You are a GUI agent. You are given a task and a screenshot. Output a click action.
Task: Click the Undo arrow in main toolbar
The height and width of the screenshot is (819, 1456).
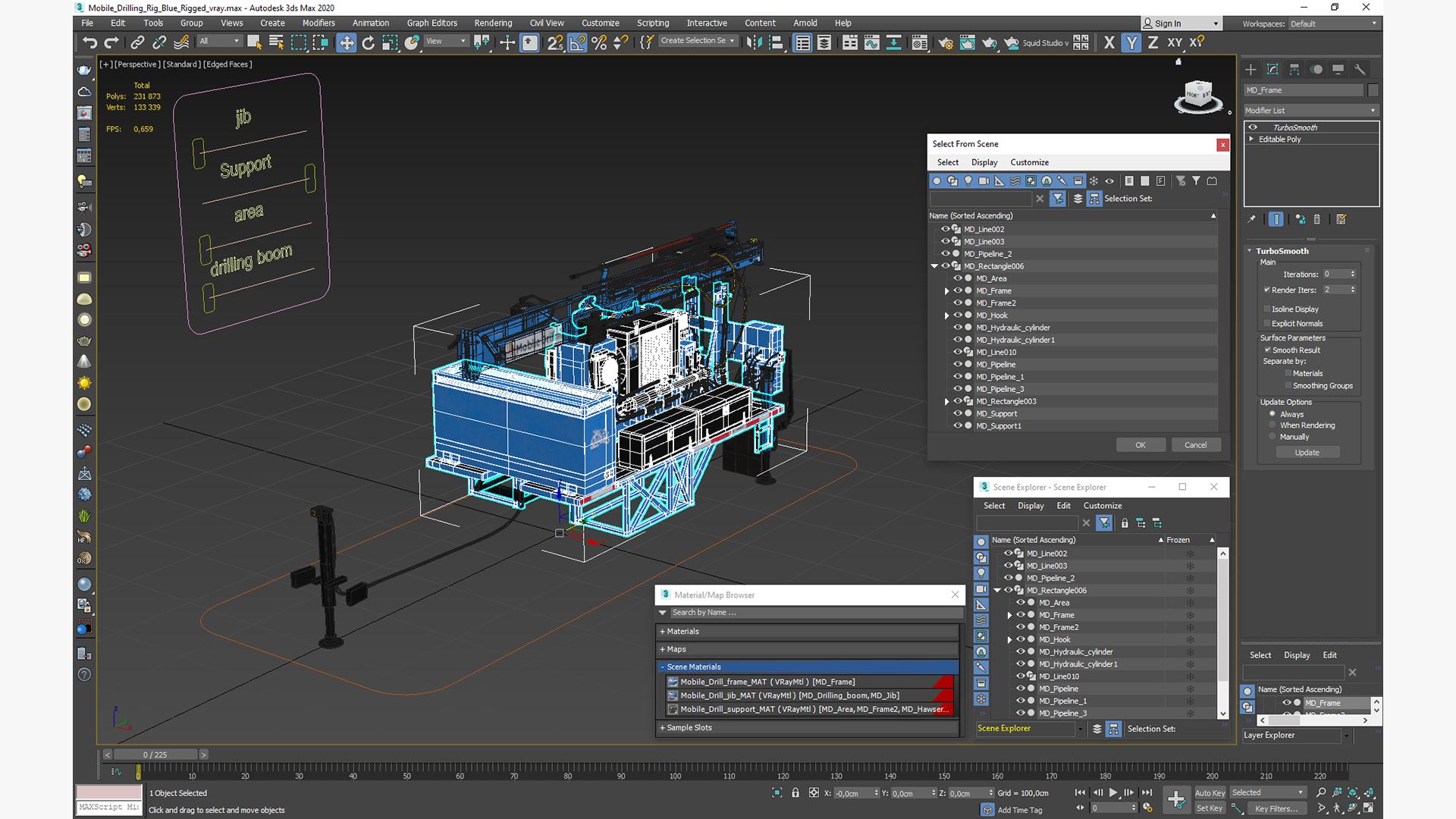[x=89, y=43]
